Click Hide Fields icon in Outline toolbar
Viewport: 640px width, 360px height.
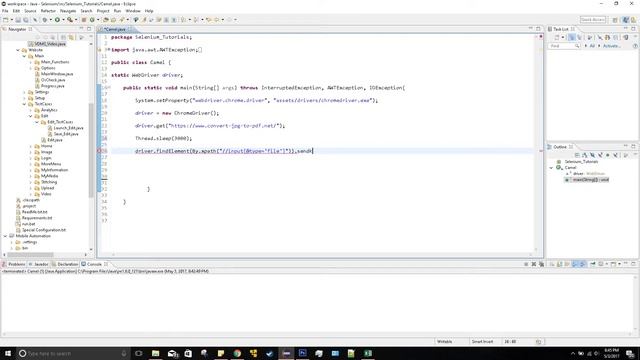tap(593, 155)
